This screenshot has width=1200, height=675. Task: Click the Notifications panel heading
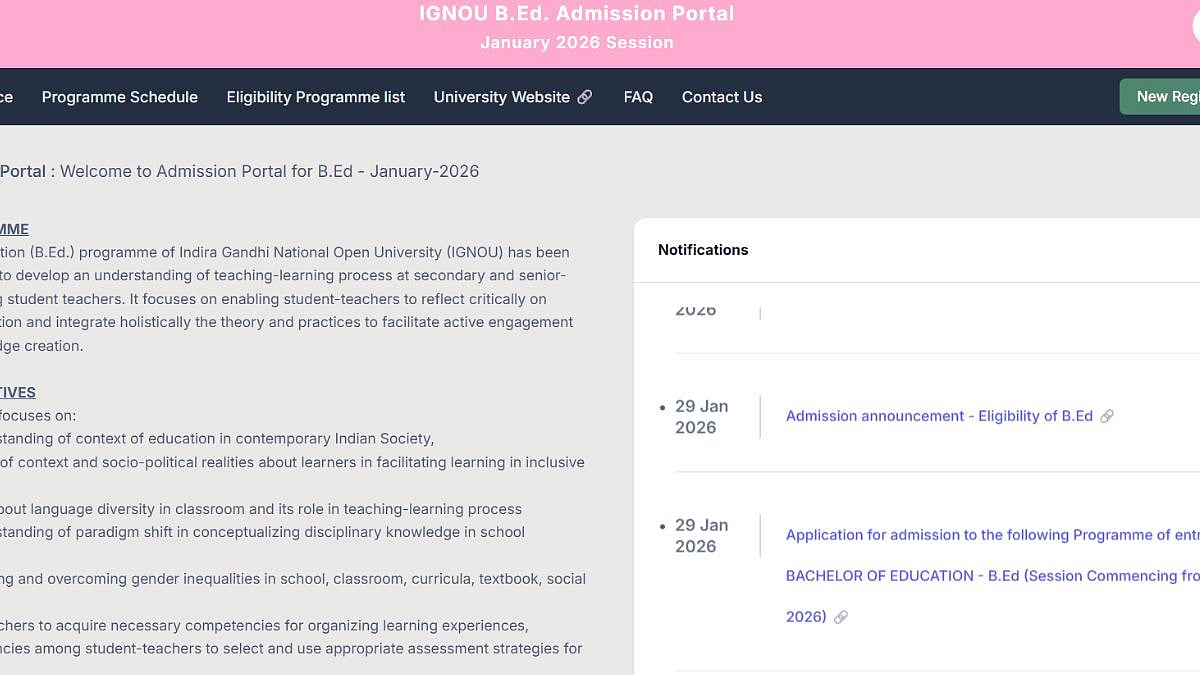pyautogui.click(x=703, y=250)
